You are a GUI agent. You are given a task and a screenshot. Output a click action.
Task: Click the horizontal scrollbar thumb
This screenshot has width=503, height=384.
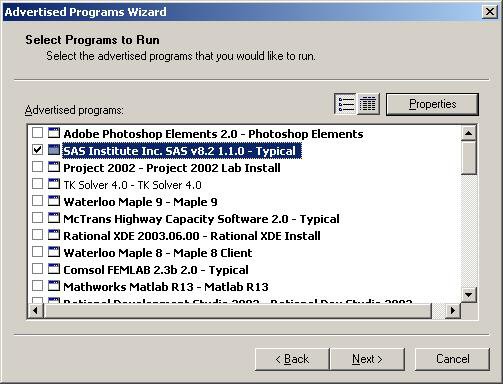click(237, 311)
